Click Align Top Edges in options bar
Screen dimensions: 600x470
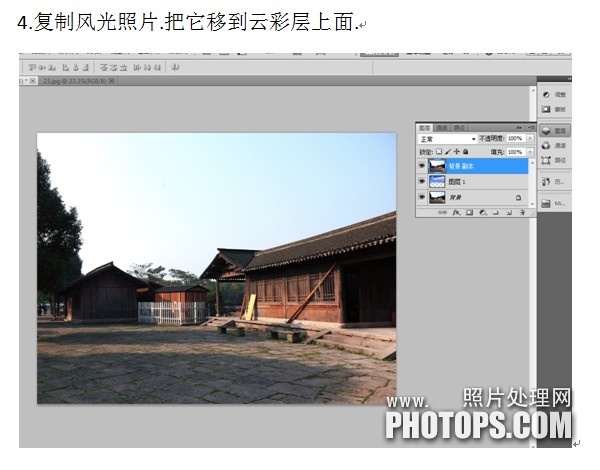(x=32, y=68)
